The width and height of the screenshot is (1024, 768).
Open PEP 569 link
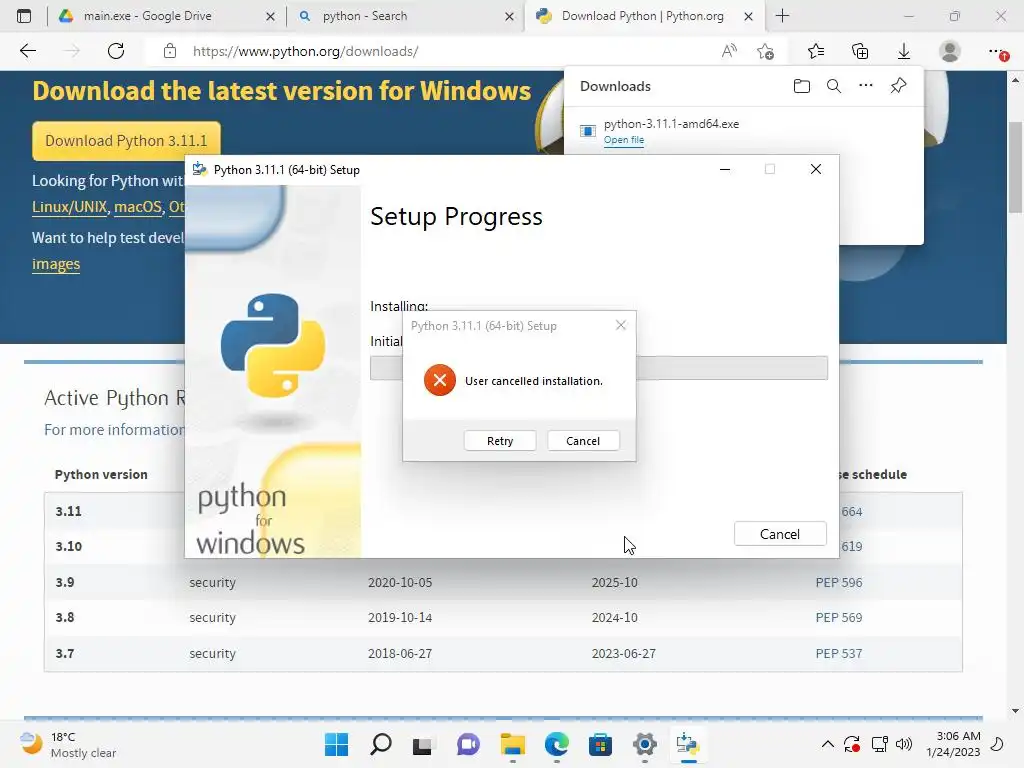[x=839, y=617]
